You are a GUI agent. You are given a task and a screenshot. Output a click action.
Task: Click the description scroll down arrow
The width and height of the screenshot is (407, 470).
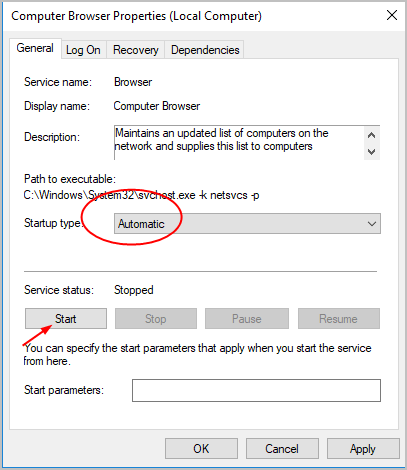click(x=372, y=152)
